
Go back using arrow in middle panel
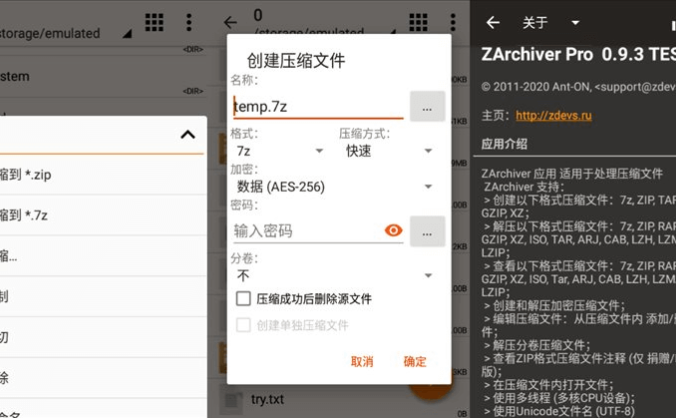231,22
